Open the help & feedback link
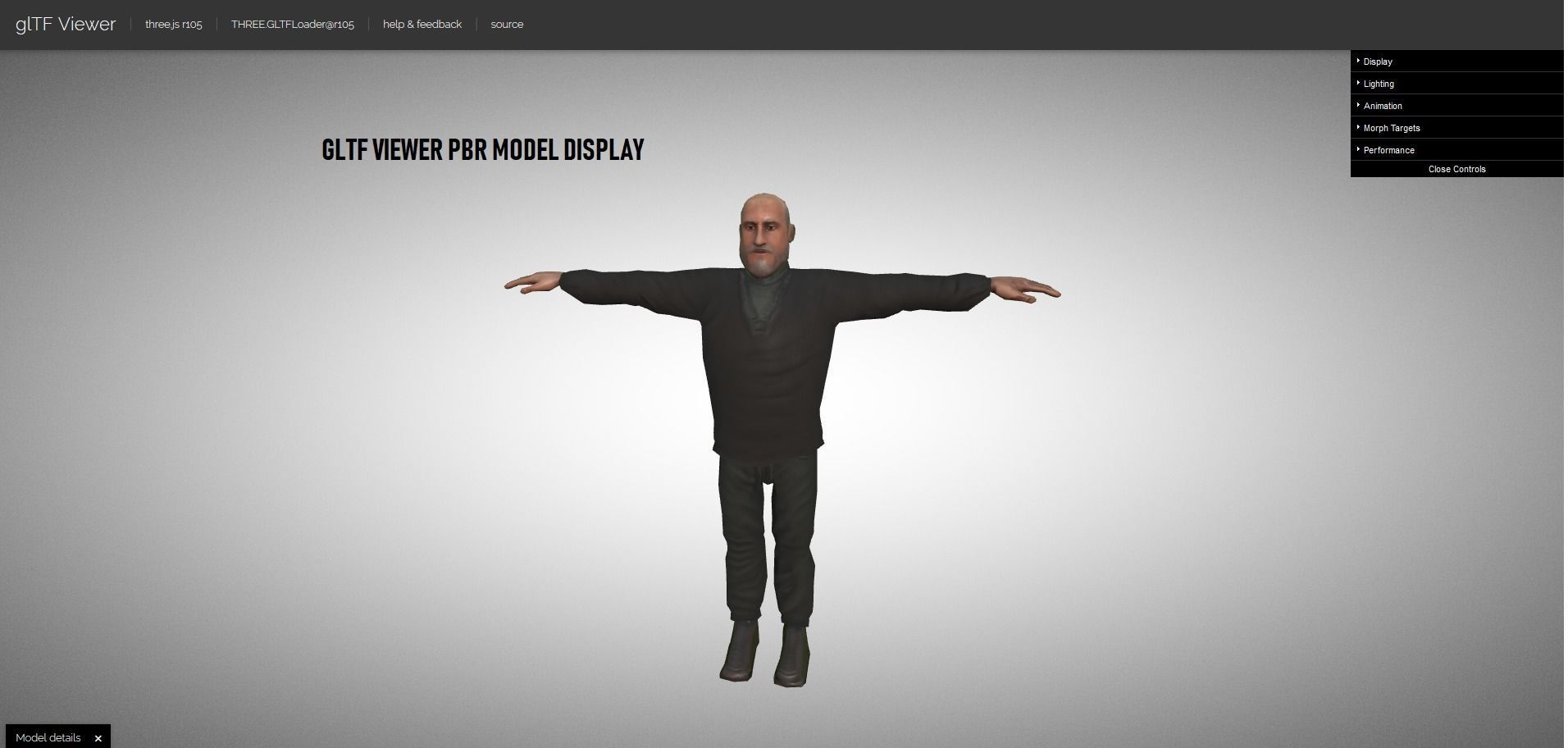Viewport: 1568px width, 748px height. [422, 25]
